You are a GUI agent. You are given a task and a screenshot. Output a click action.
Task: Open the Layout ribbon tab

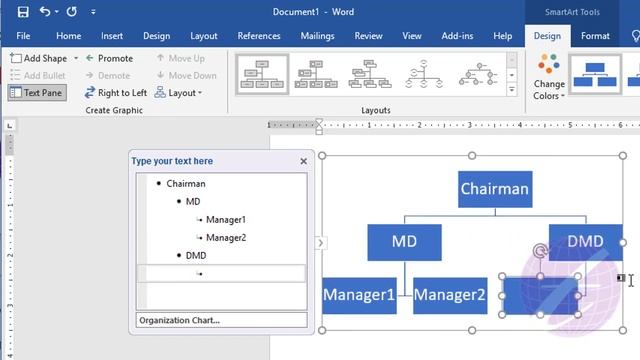click(x=204, y=36)
